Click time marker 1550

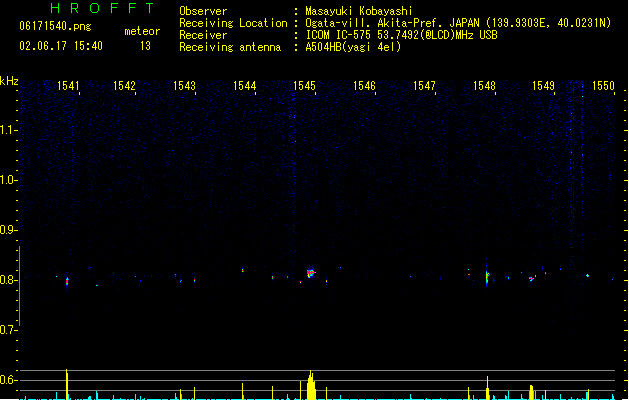coord(603,86)
